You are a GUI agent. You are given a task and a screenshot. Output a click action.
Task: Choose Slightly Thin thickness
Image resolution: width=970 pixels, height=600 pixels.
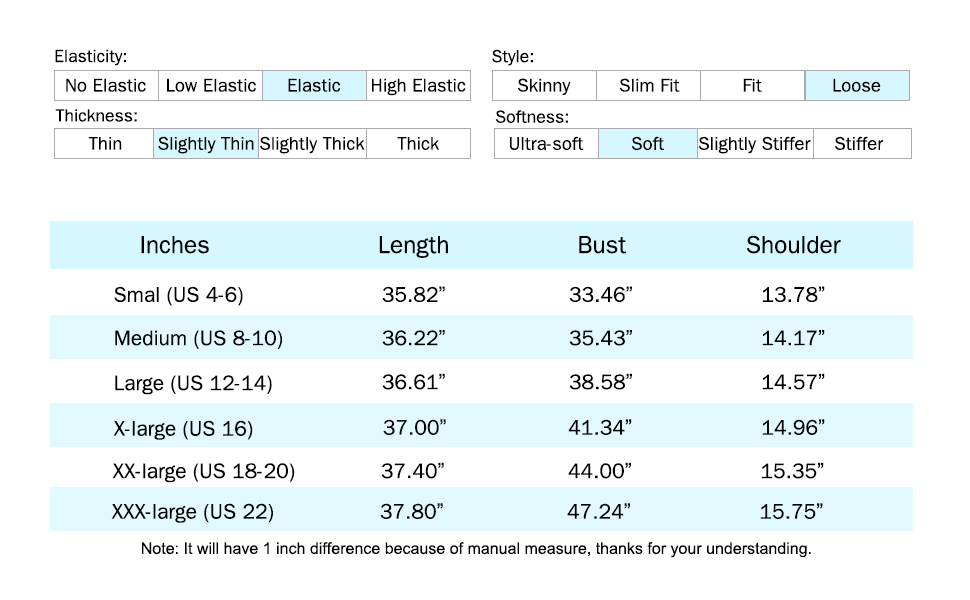click(206, 144)
